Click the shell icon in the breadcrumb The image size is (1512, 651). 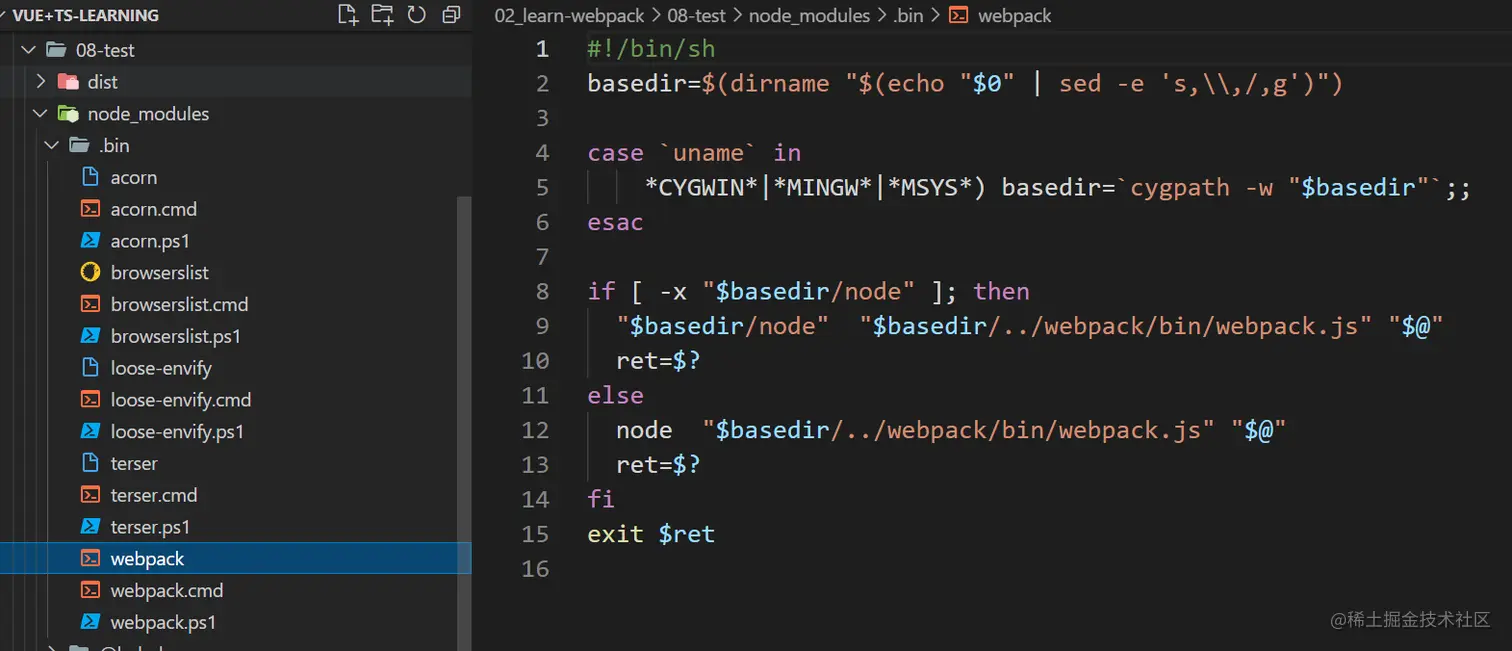click(x=958, y=16)
